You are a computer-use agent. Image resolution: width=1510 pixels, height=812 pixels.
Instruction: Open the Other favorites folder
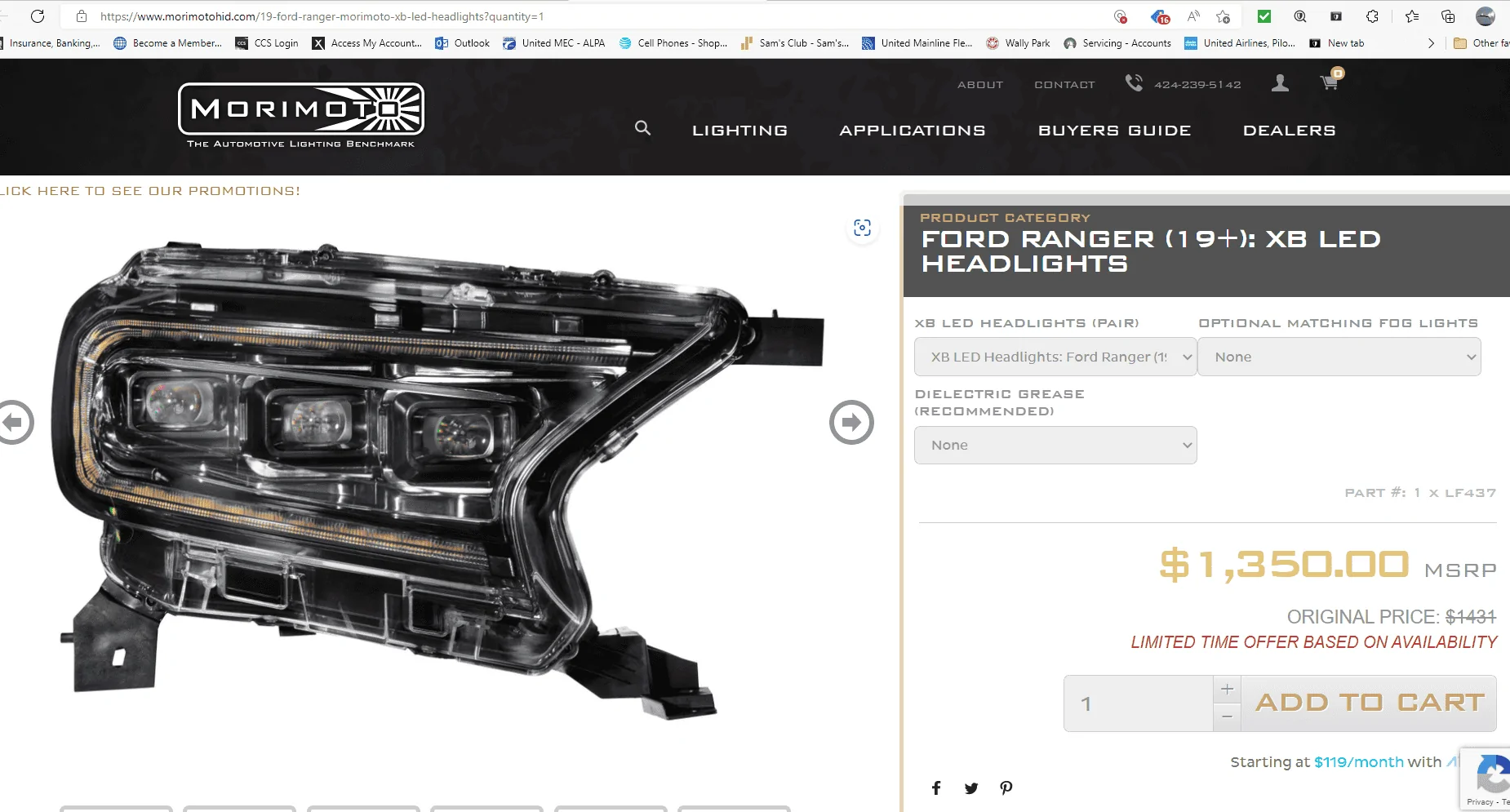click(x=1481, y=43)
